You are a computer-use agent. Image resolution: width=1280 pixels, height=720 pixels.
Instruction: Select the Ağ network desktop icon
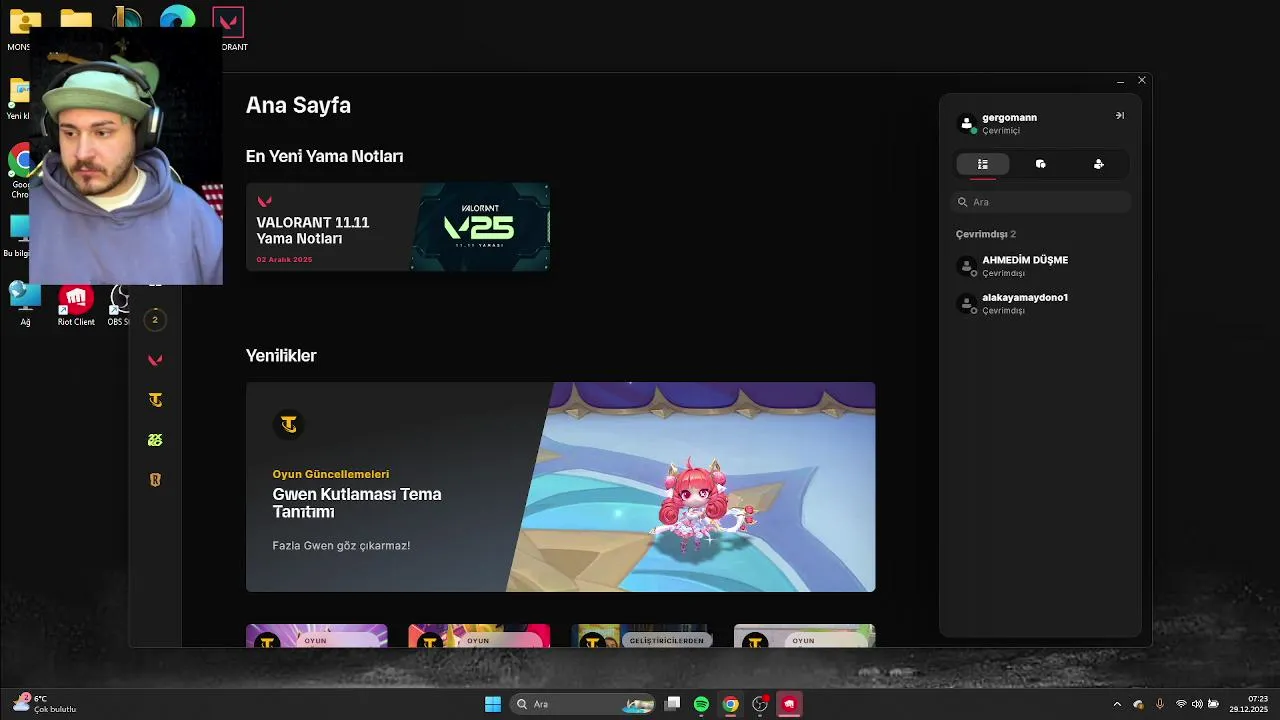pos(25,305)
